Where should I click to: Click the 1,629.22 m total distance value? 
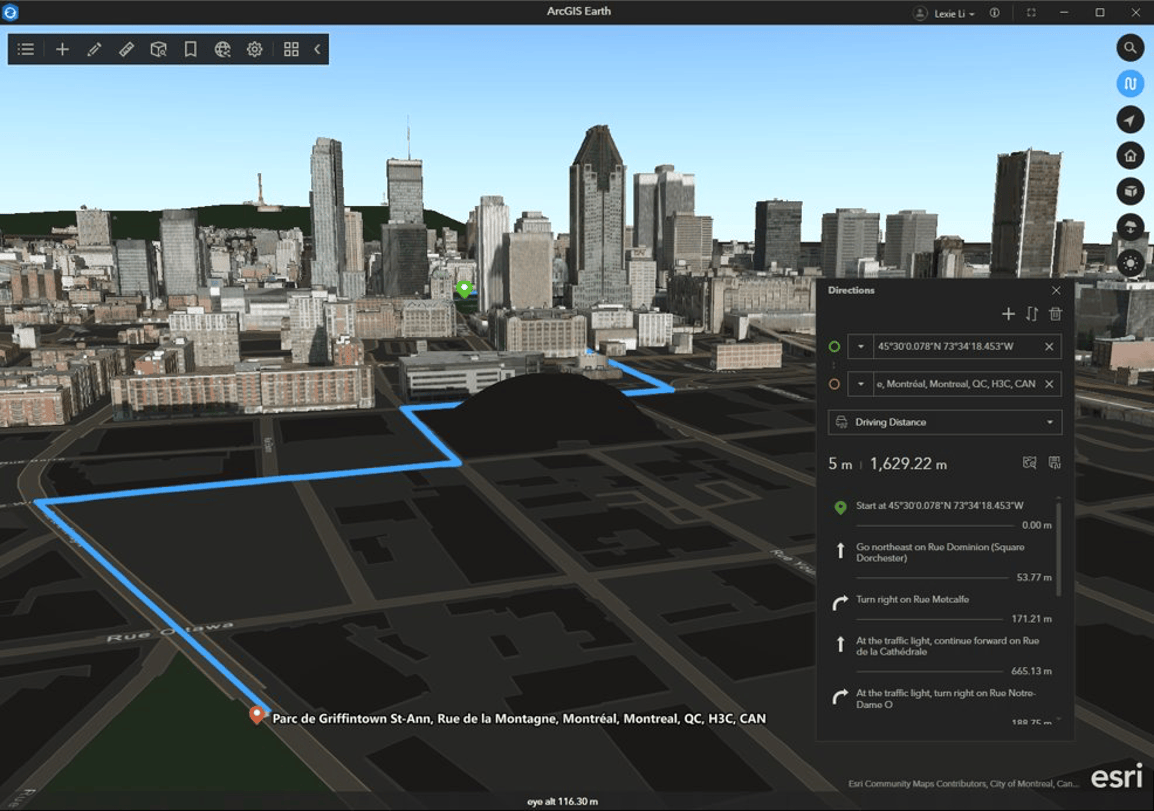[x=908, y=464]
